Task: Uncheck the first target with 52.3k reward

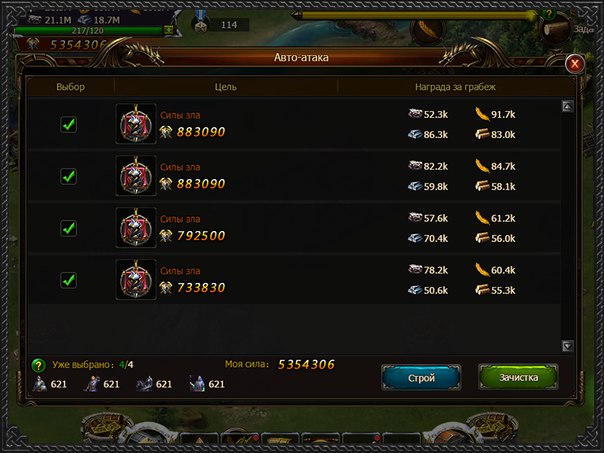Action: [69, 124]
